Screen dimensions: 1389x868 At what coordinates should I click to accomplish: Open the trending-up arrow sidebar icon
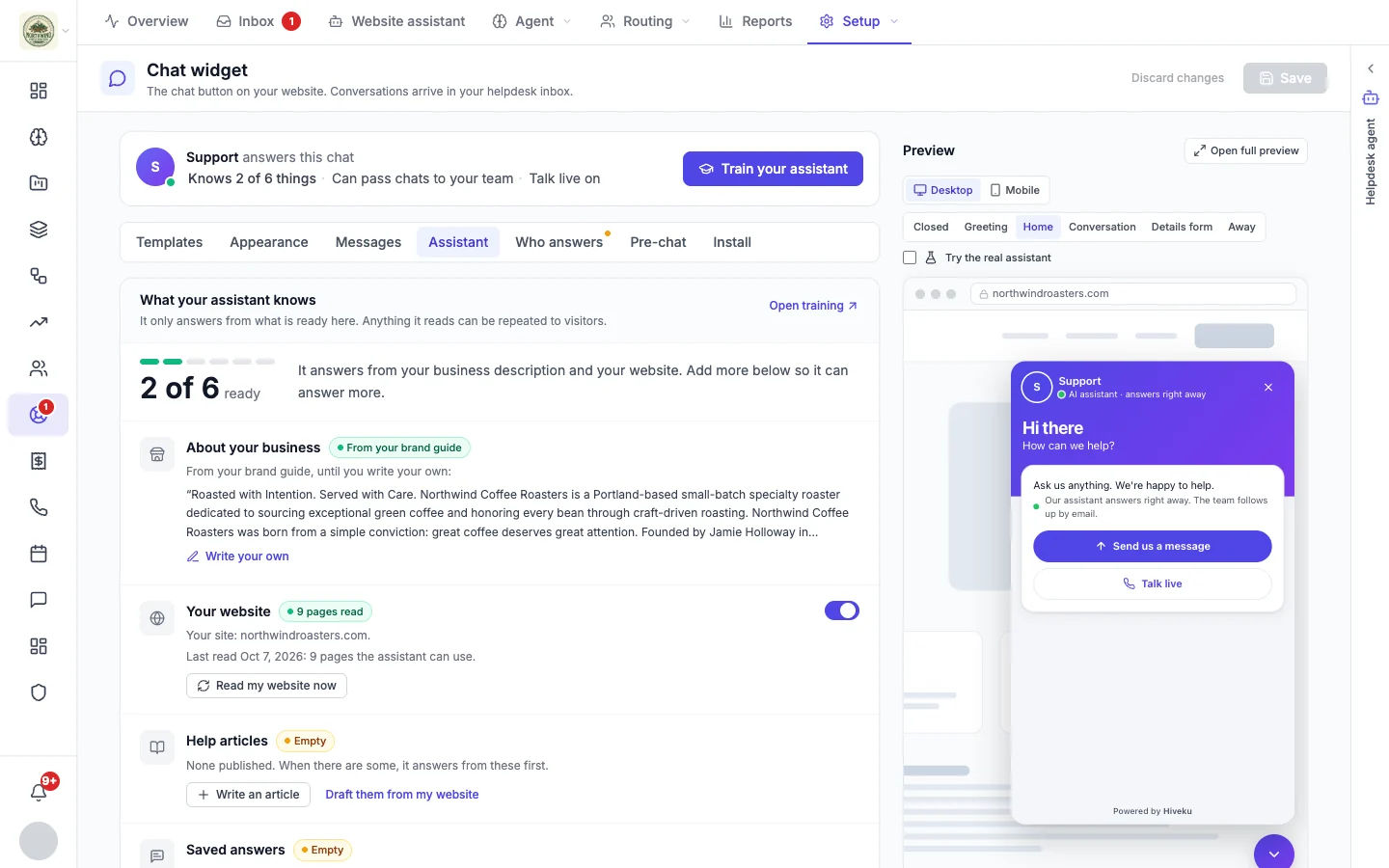[x=39, y=322]
